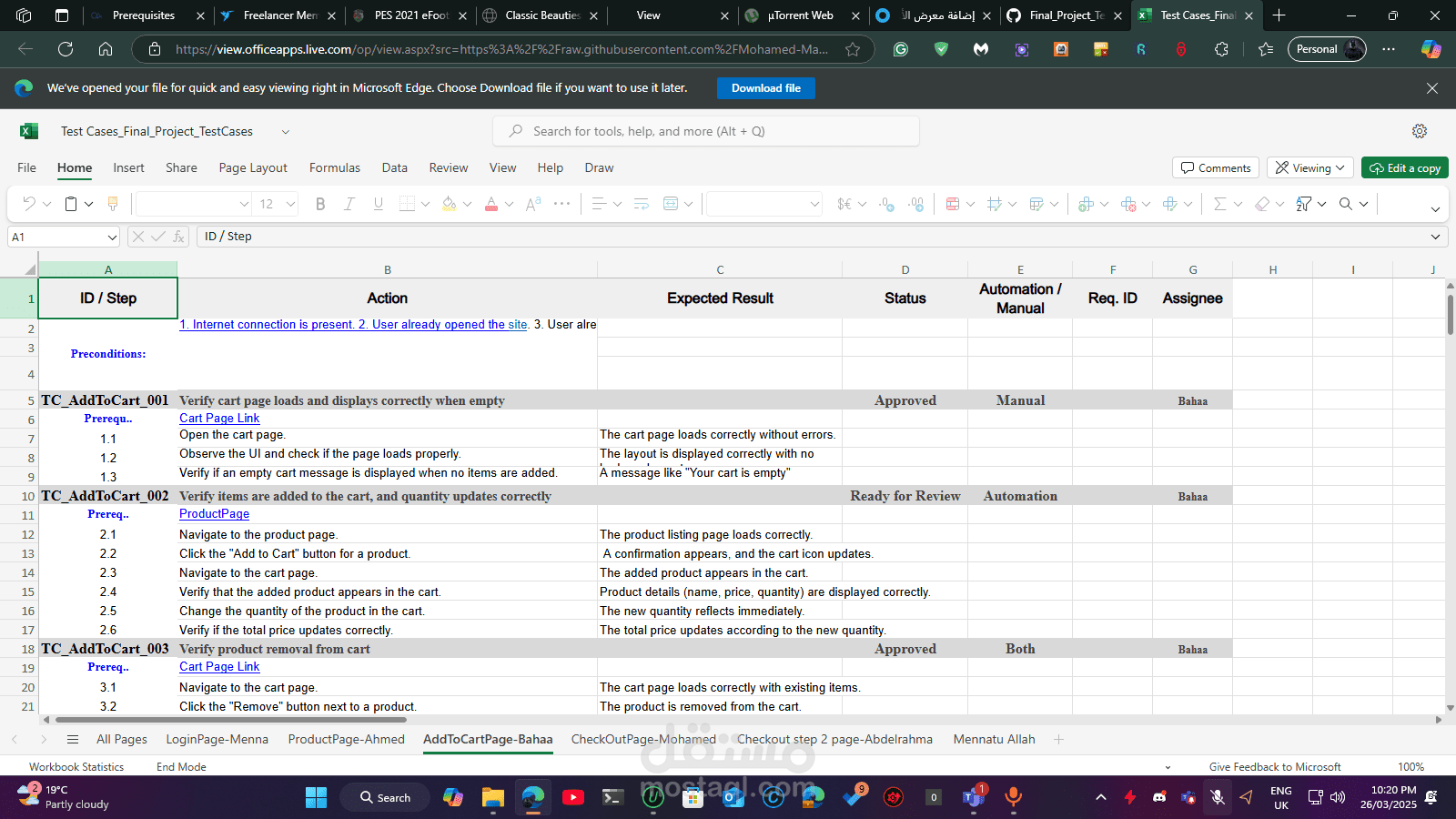This screenshot has height=819, width=1456.
Task: Toggle Italic formatting
Action: pyautogui.click(x=349, y=204)
